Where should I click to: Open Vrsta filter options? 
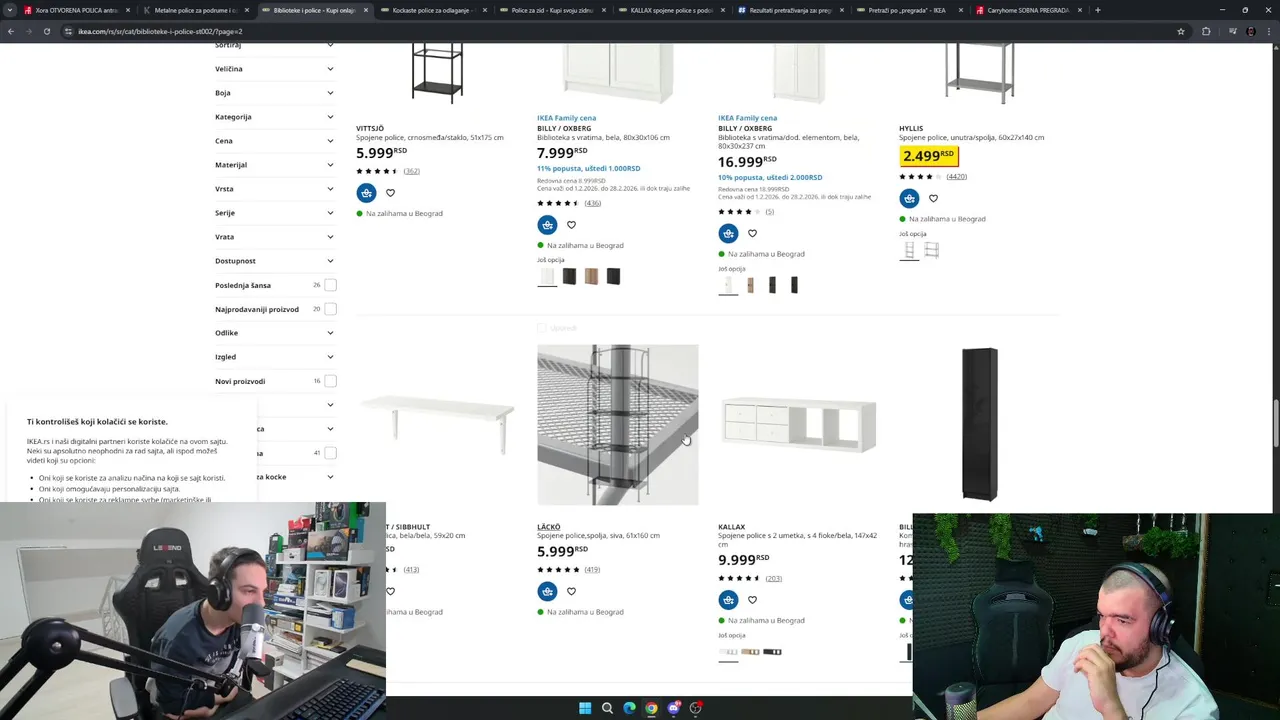[274, 189]
